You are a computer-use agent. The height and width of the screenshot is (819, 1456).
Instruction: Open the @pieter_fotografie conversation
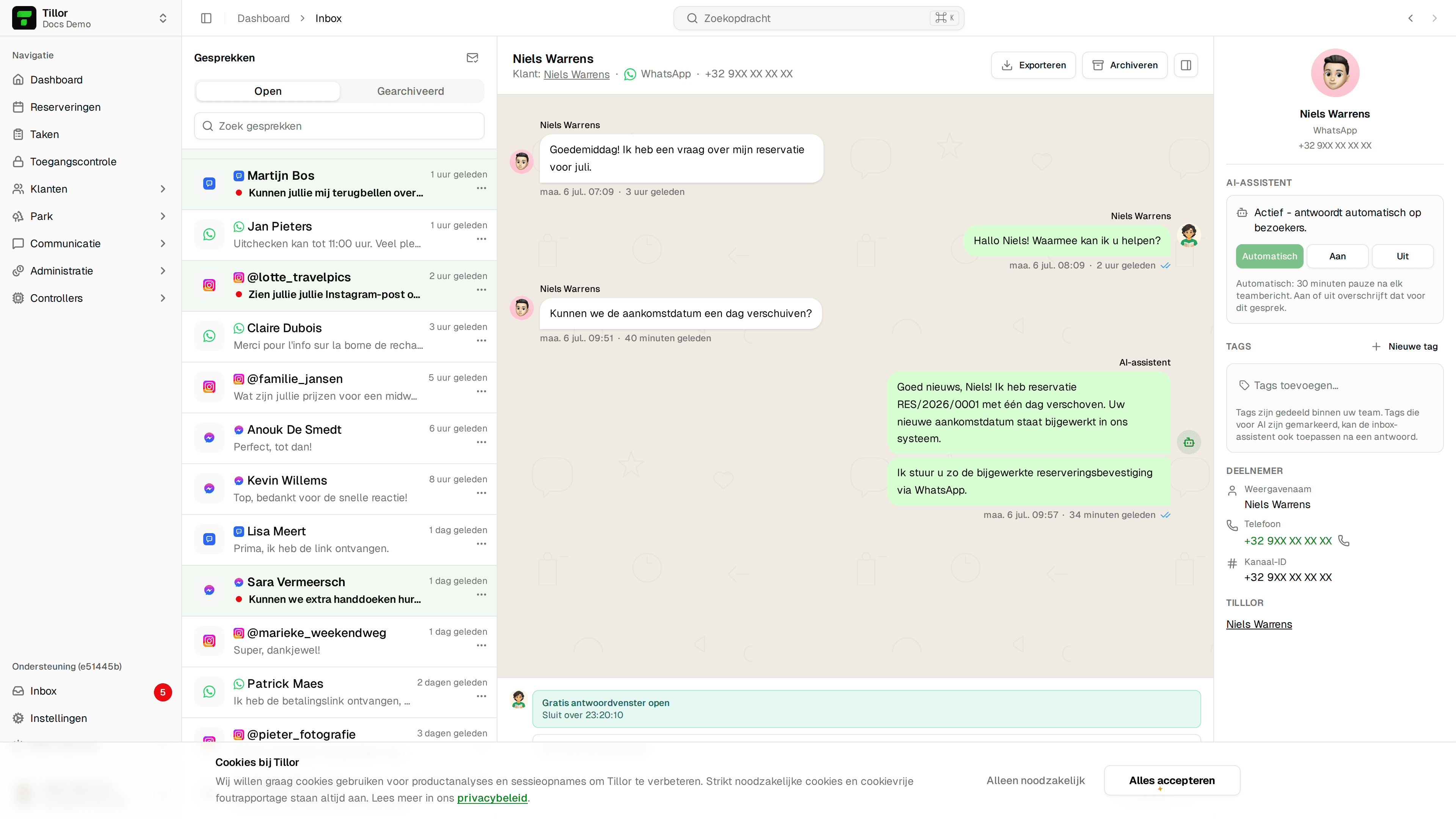click(339, 730)
